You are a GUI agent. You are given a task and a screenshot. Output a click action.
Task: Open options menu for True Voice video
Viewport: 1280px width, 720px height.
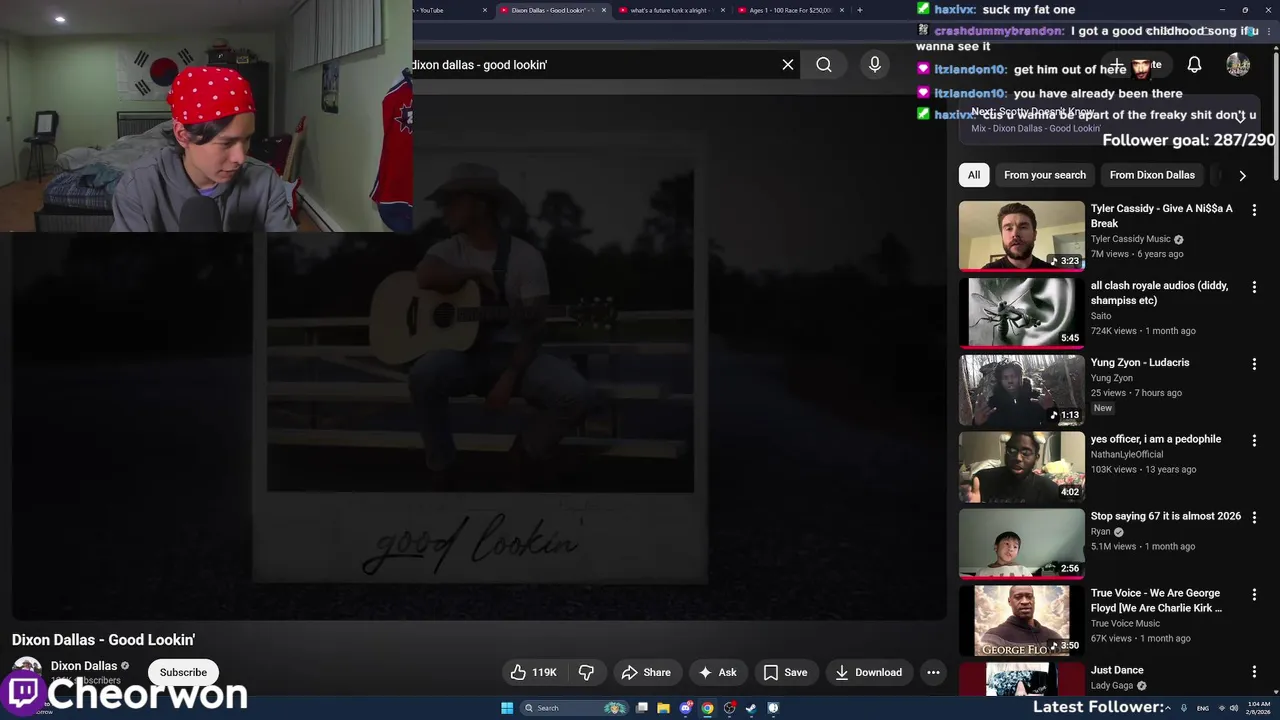click(1254, 595)
